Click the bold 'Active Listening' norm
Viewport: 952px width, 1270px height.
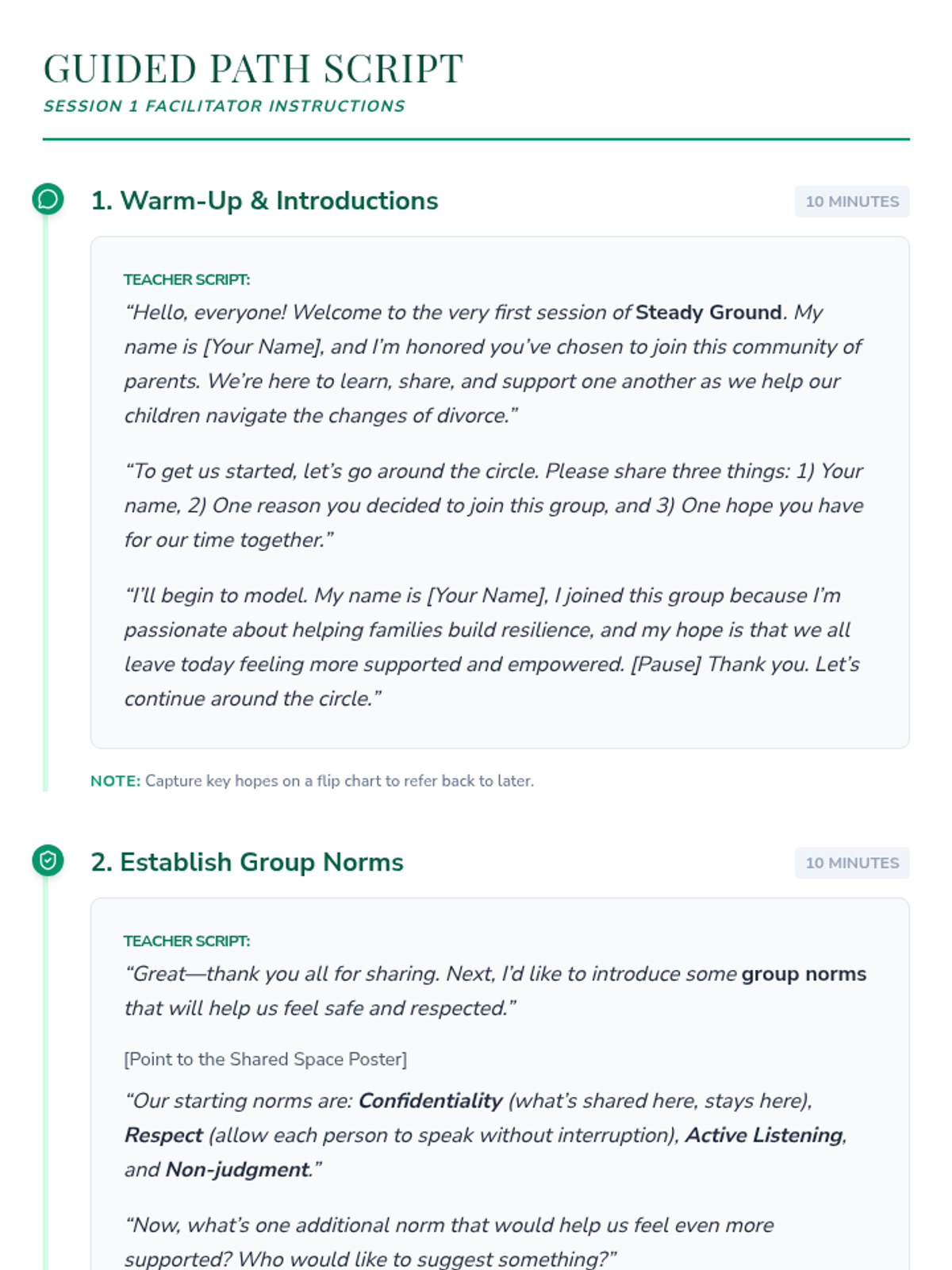point(763,1135)
